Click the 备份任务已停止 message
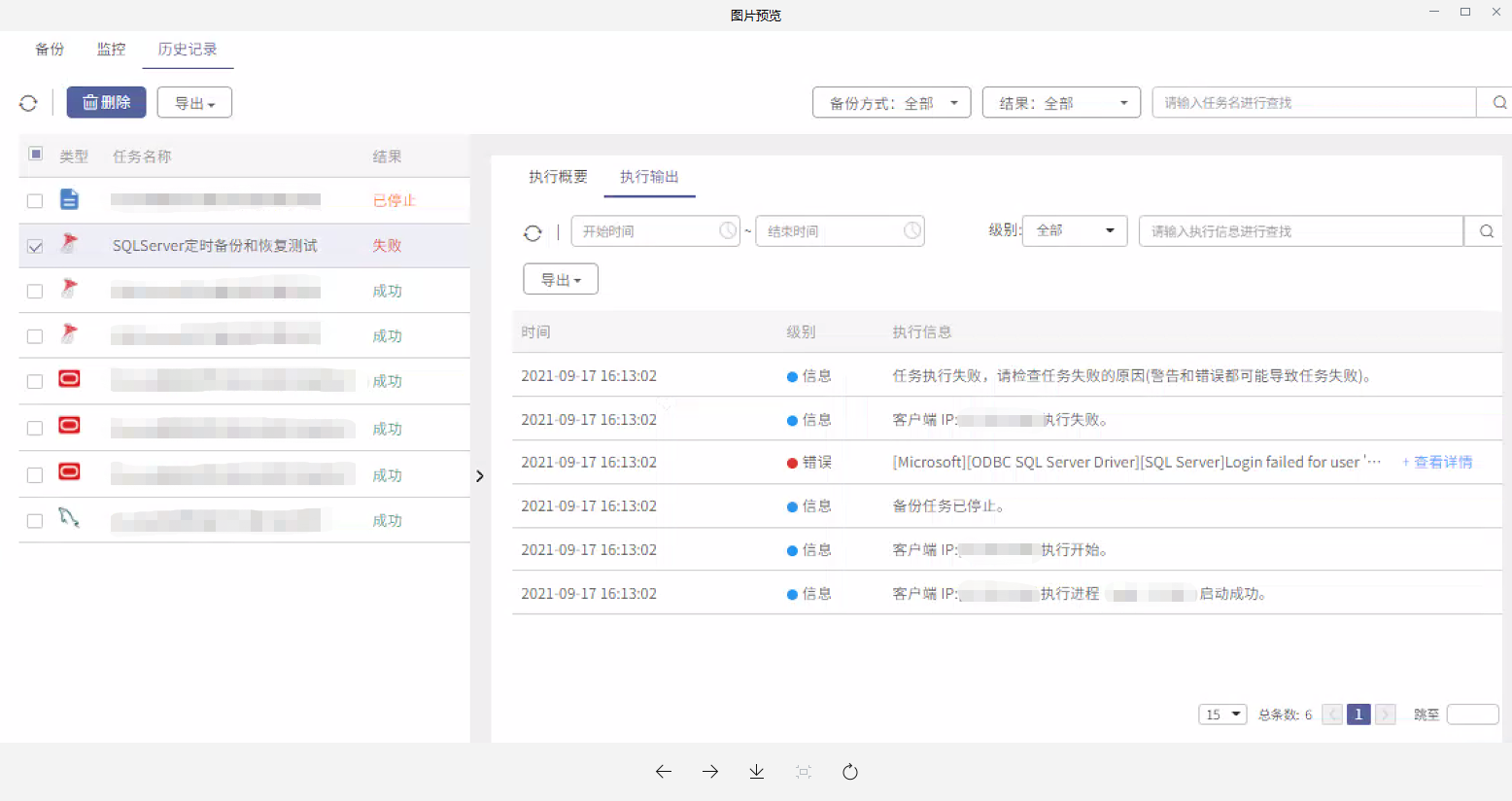1512x801 pixels. (948, 505)
